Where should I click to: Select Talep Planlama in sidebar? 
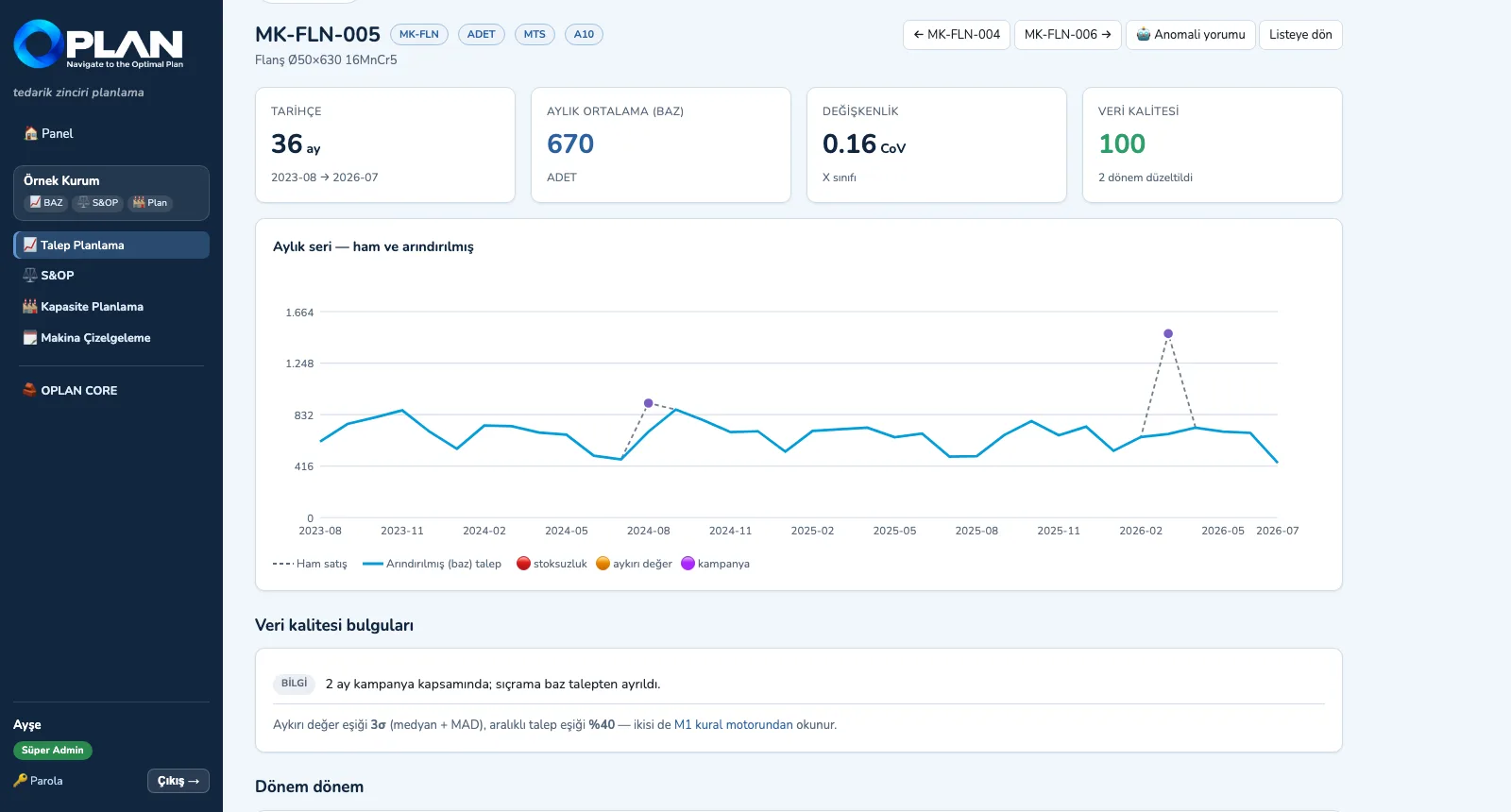coord(111,245)
